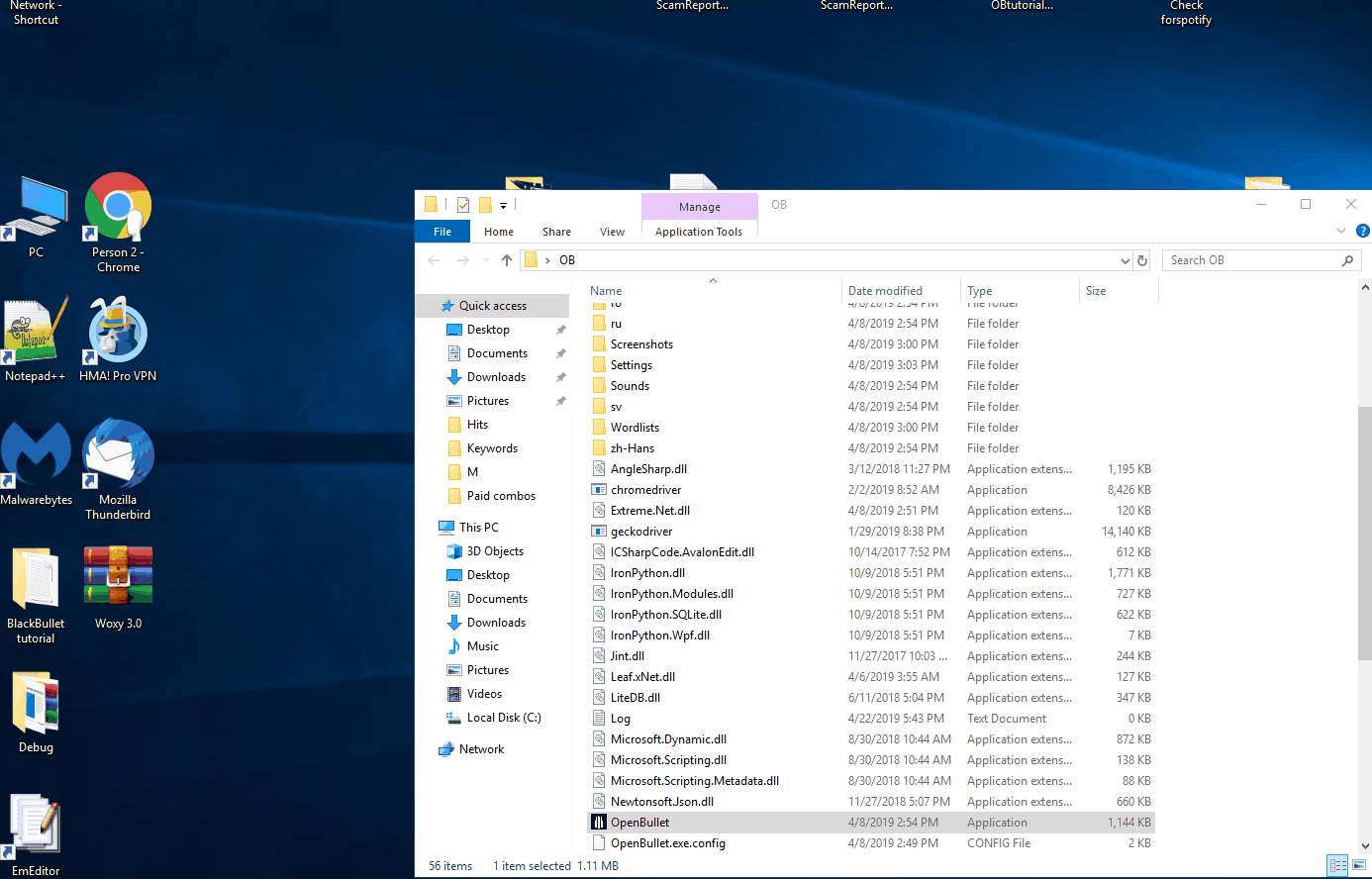Image resolution: width=1372 pixels, height=879 pixels.
Task: Switch to the Details view icon in the status bar
Action: pos(1337,865)
